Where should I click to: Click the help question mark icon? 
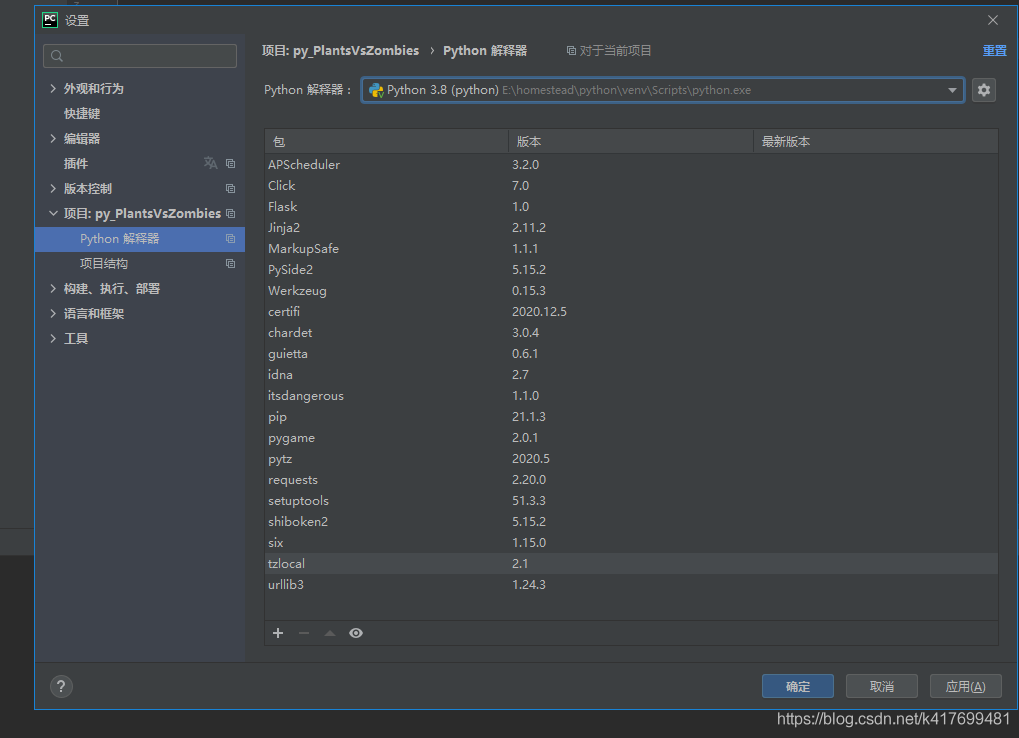[61, 686]
